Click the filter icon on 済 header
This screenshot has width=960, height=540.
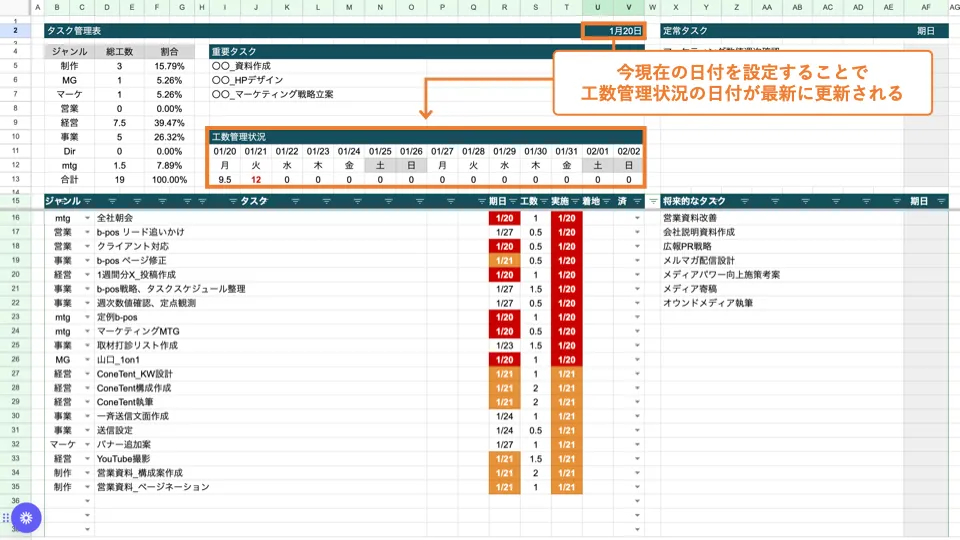637,202
